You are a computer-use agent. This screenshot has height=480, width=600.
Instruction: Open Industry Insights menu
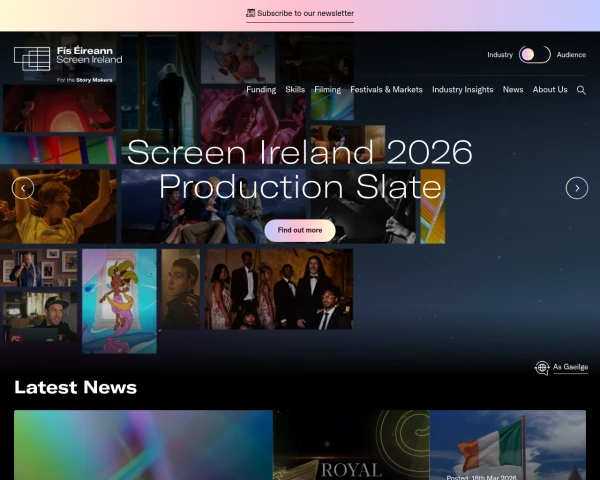(463, 90)
